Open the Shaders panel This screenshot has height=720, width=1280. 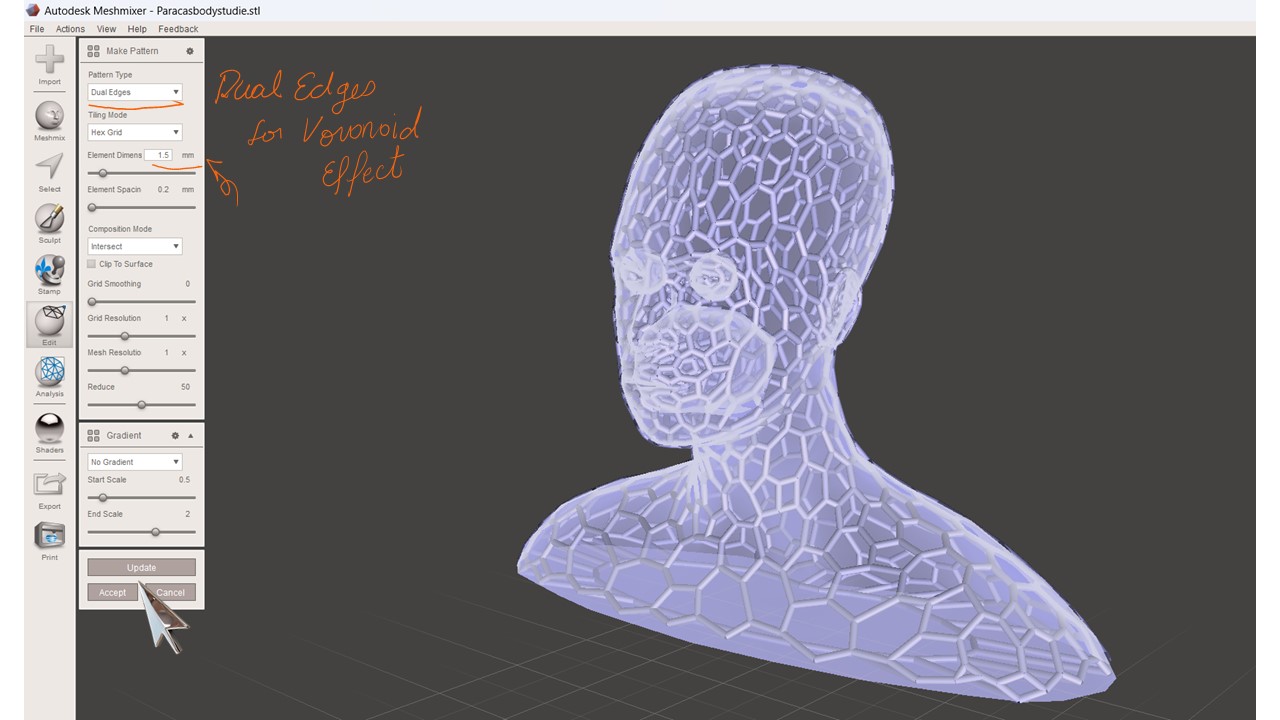pos(49,434)
